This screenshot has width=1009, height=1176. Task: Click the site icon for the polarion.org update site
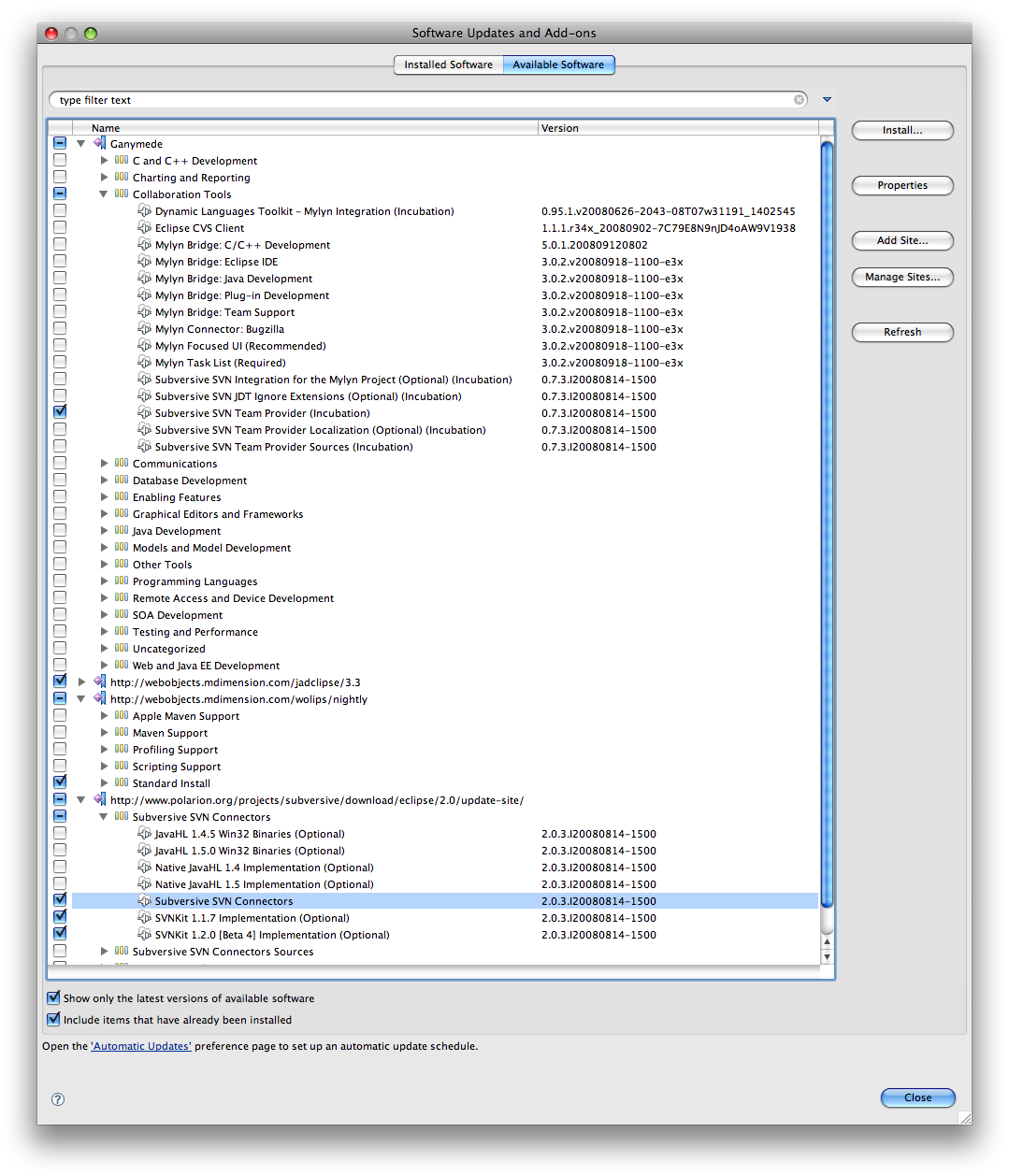pos(99,800)
